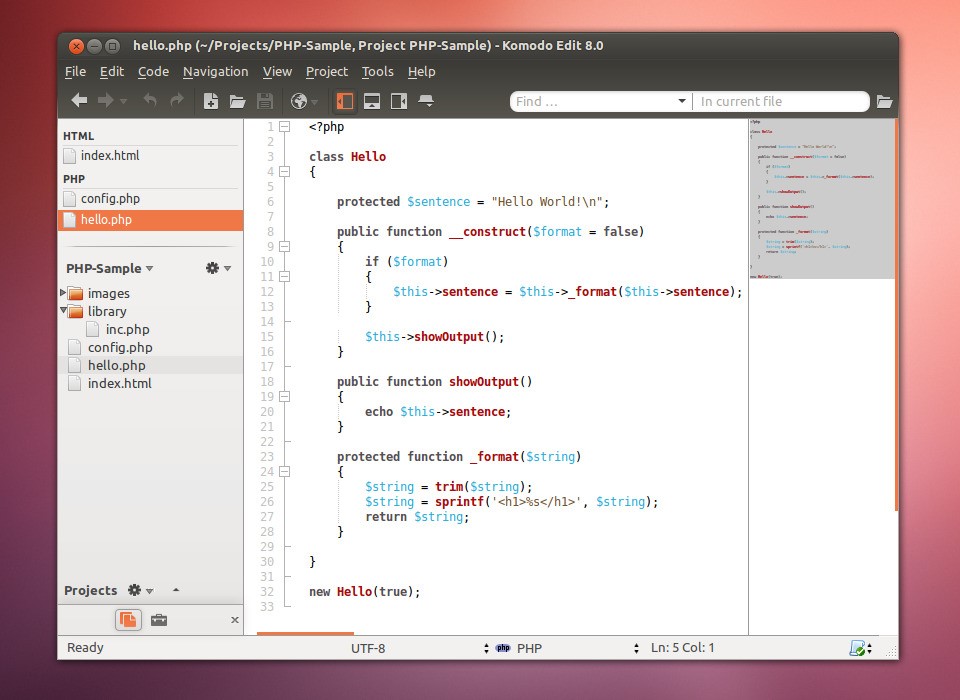
Task: Click the Back navigation arrow in toolbar
Action: coord(79,101)
